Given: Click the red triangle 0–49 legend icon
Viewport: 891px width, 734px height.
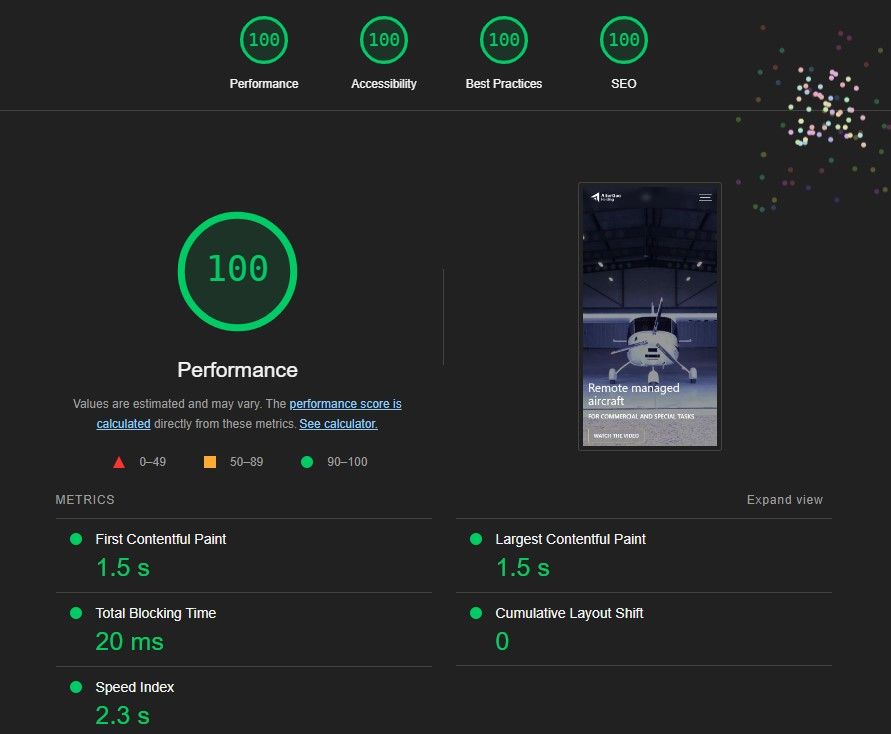Looking at the screenshot, I should point(119,462).
